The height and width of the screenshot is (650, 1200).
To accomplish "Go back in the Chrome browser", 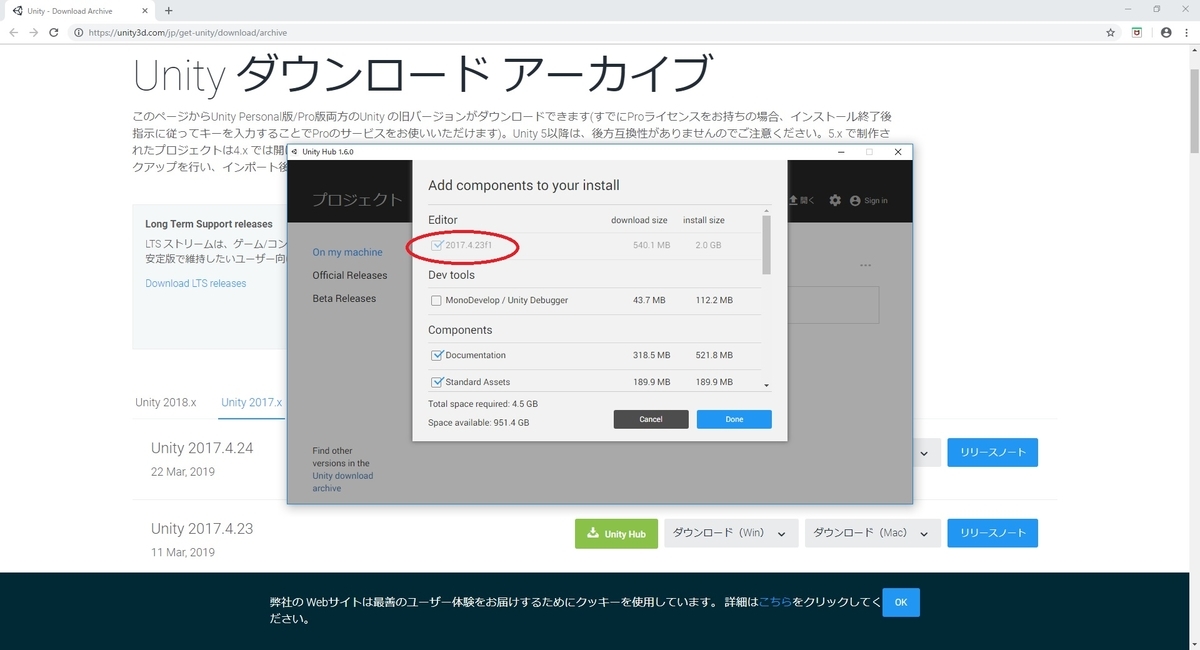I will pos(14,32).
